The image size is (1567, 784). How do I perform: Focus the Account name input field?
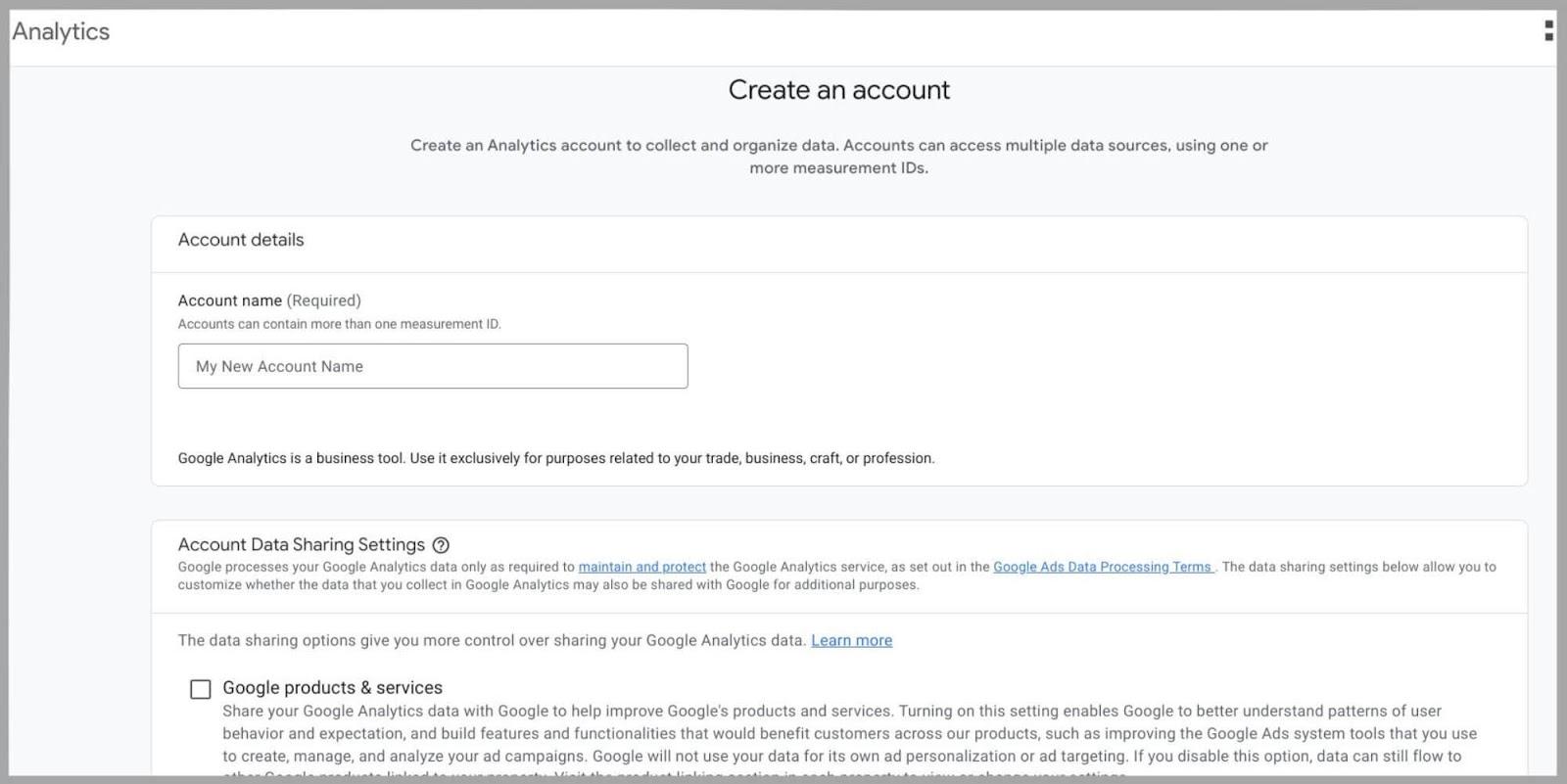tap(433, 366)
